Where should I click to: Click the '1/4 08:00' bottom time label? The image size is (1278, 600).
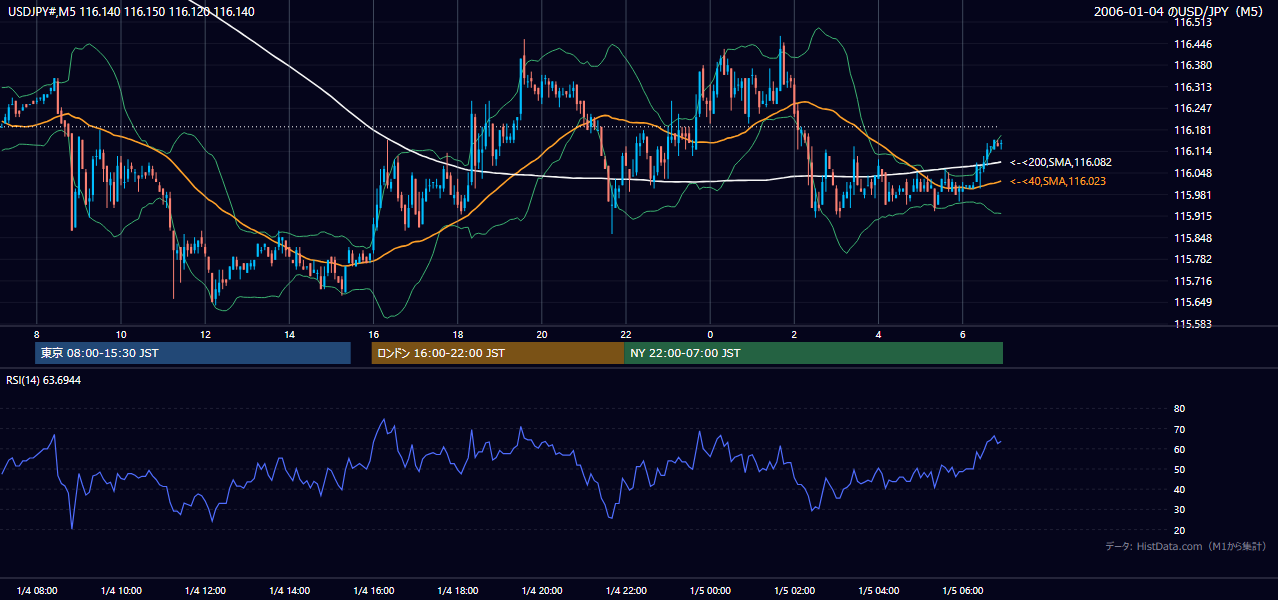point(36,590)
